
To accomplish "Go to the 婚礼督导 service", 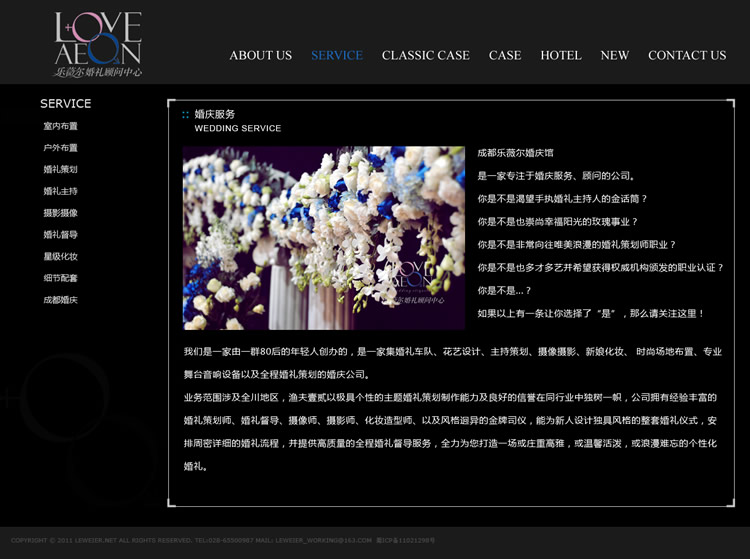I will pos(60,235).
